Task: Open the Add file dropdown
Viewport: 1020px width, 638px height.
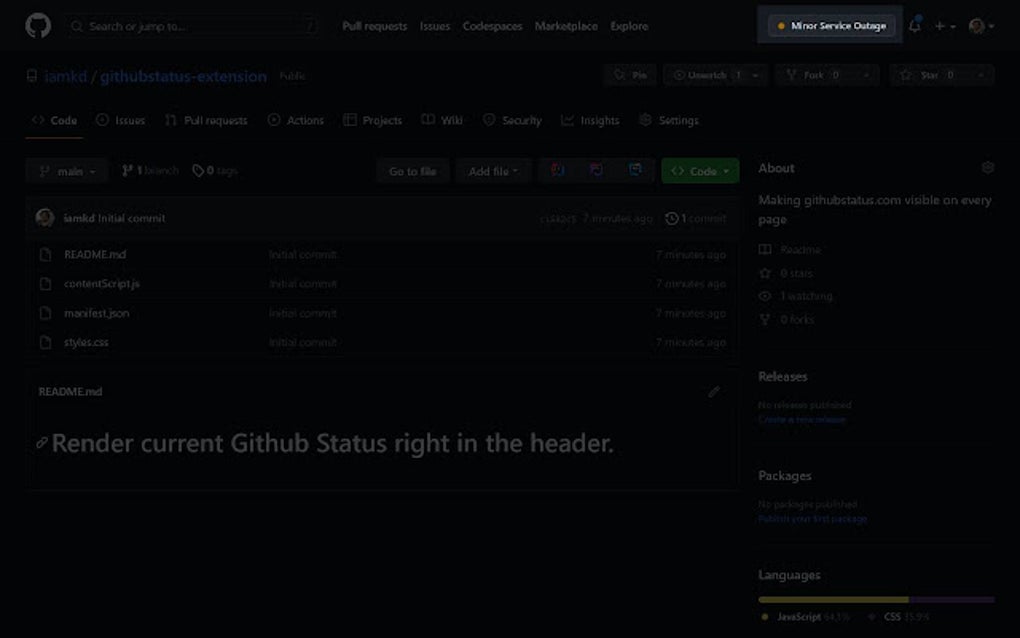Action: pos(493,171)
